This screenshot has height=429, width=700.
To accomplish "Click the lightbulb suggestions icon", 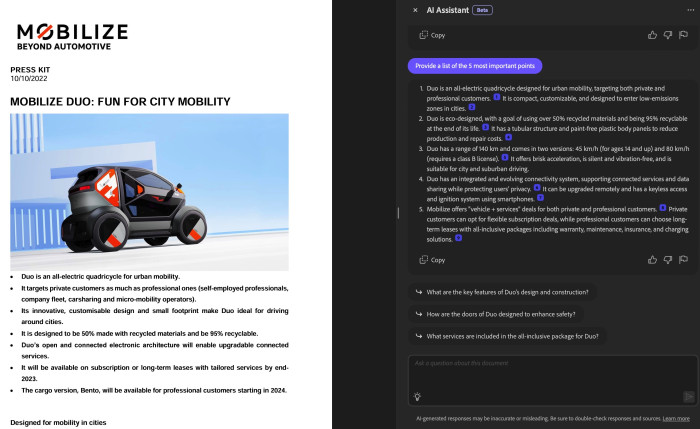I will pos(417,396).
